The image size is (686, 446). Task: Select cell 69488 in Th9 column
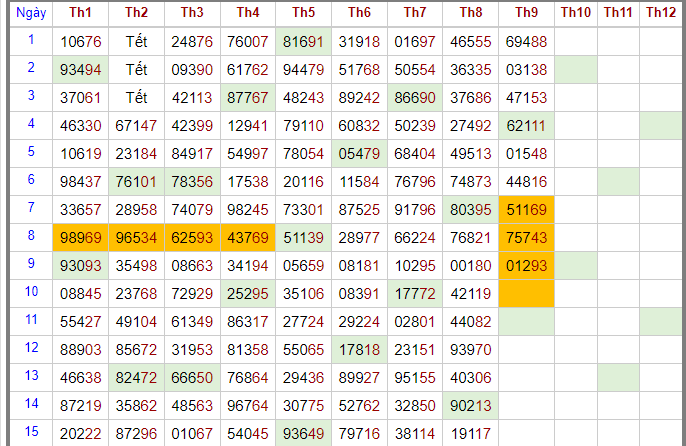(x=526, y=41)
